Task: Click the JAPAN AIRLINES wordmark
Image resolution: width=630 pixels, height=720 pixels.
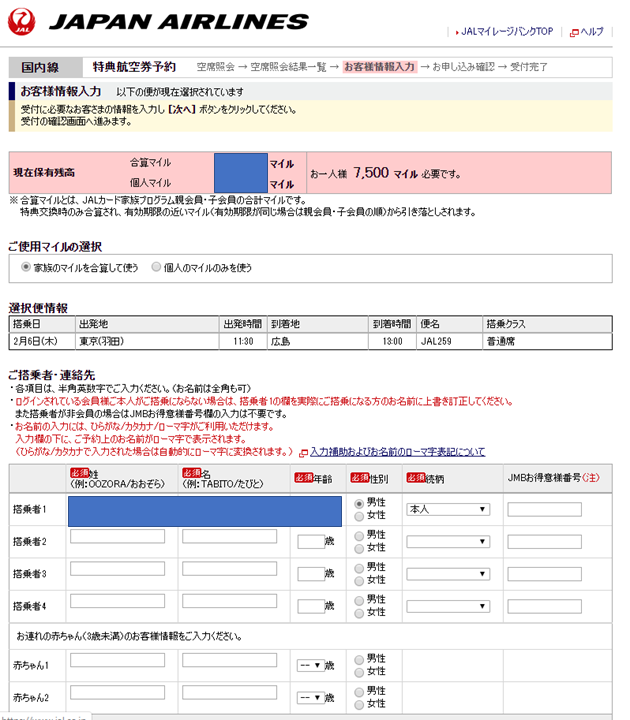Action: [179, 22]
